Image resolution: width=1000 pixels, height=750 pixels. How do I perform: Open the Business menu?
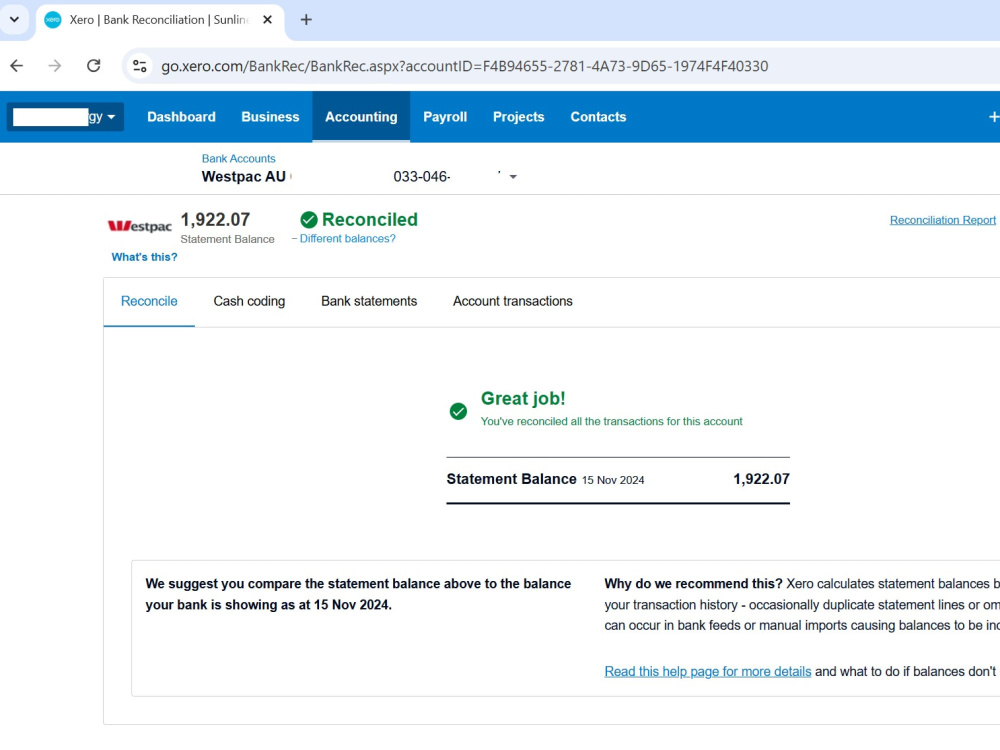[270, 117]
